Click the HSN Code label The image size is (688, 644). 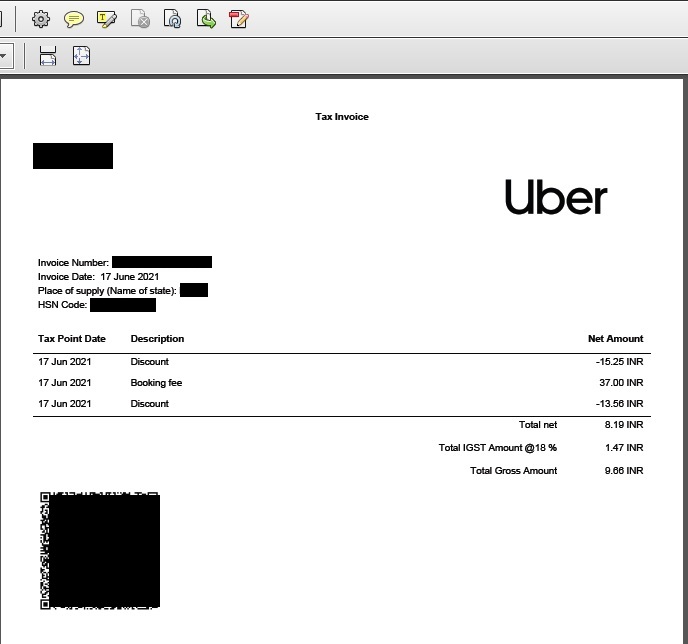[x=62, y=305]
